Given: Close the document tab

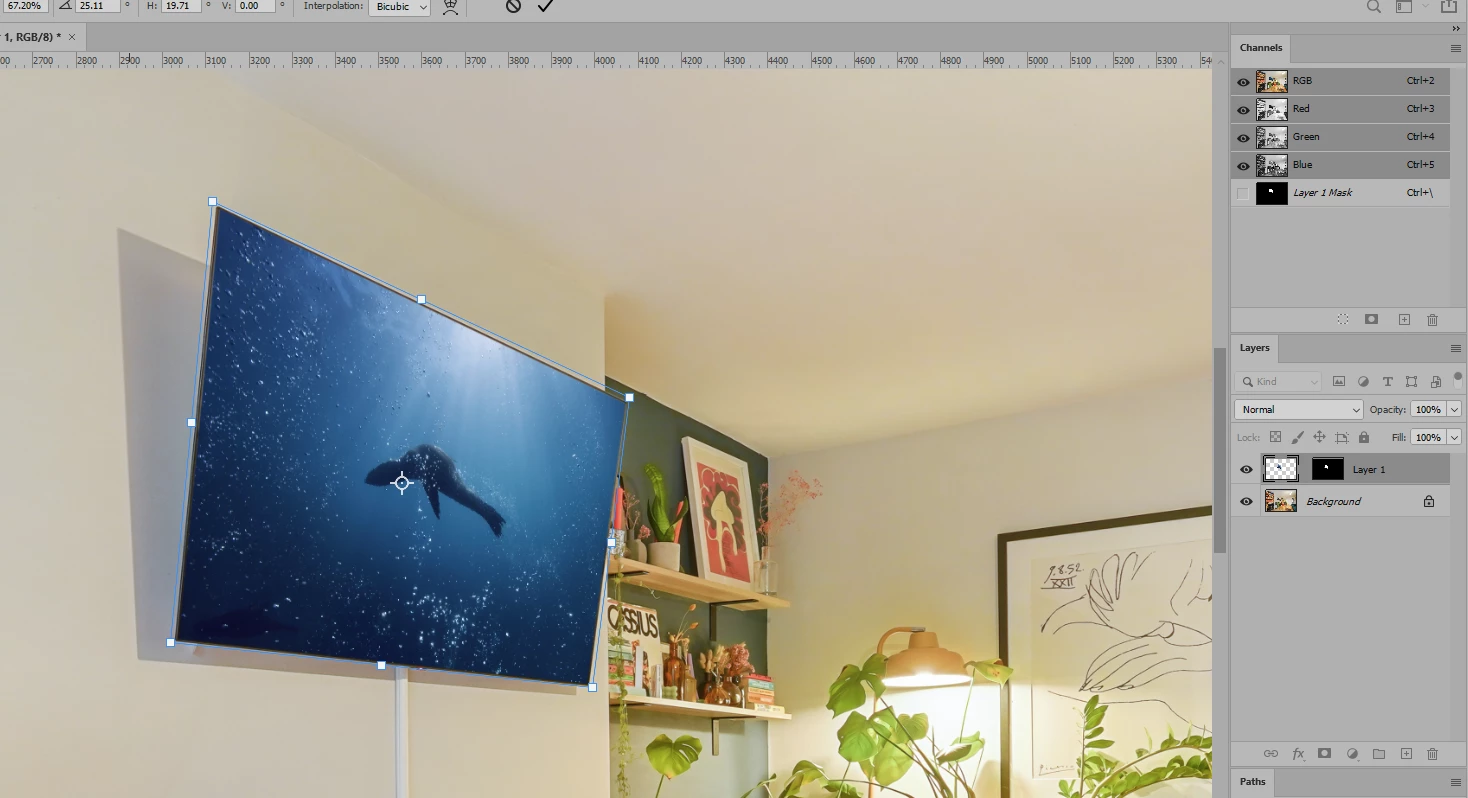Looking at the screenshot, I should (72, 37).
